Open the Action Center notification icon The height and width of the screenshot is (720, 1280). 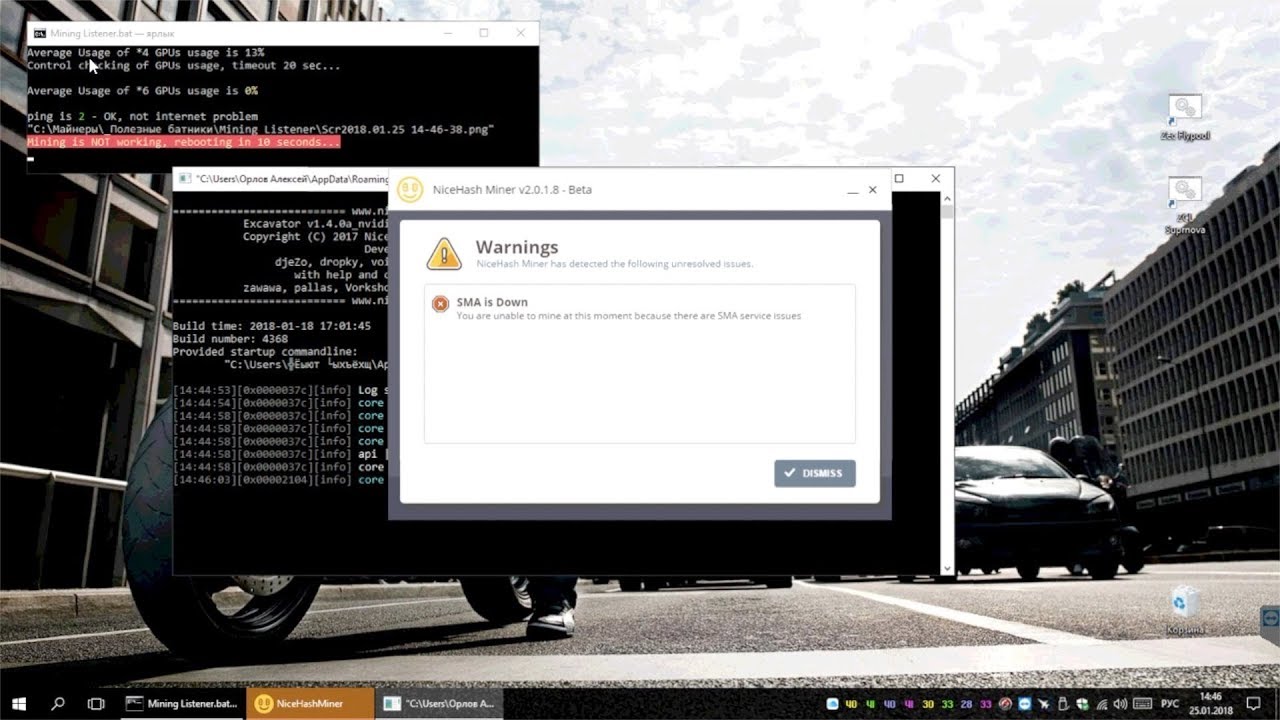(x=1254, y=704)
